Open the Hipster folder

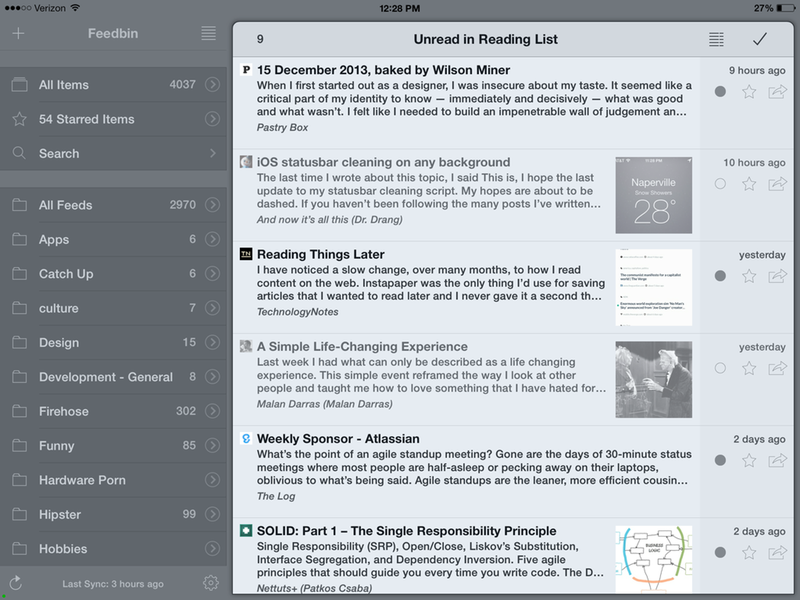click(x=113, y=514)
